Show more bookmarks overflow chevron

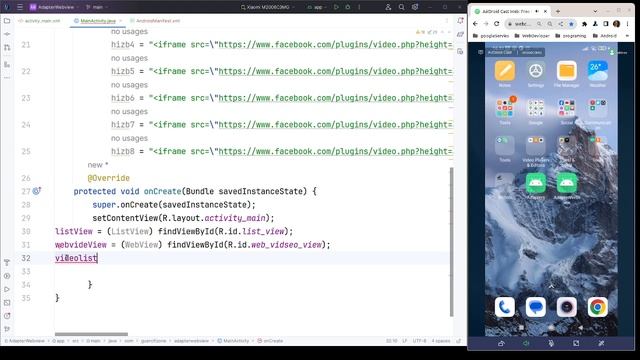coord(627,36)
